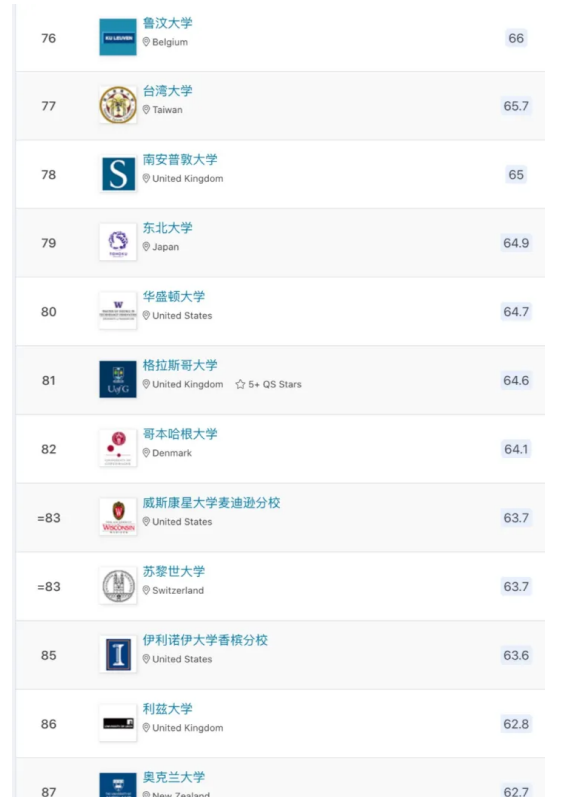Click the Glasgow UofG logo

coord(118,380)
